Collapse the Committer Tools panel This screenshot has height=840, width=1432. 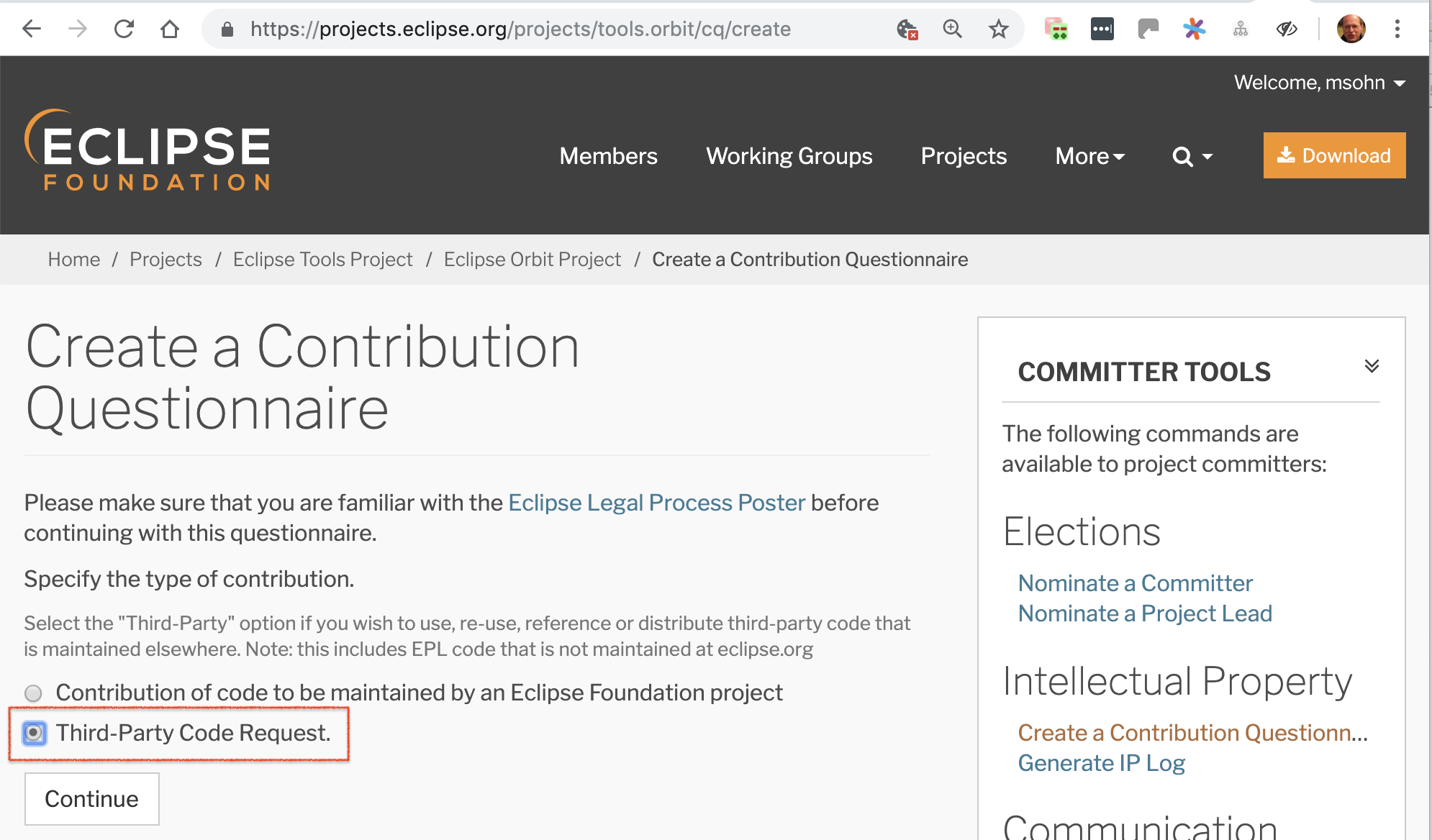pyautogui.click(x=1372, y=366)
